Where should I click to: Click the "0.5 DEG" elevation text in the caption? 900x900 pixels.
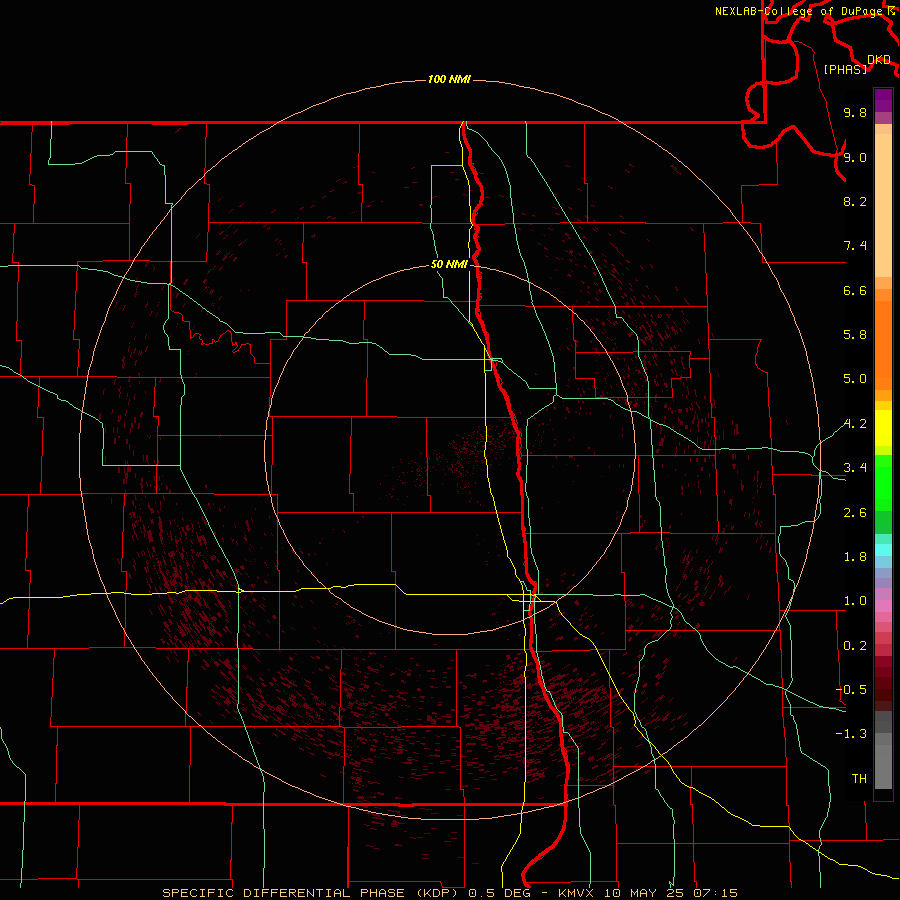coord(499,893)
